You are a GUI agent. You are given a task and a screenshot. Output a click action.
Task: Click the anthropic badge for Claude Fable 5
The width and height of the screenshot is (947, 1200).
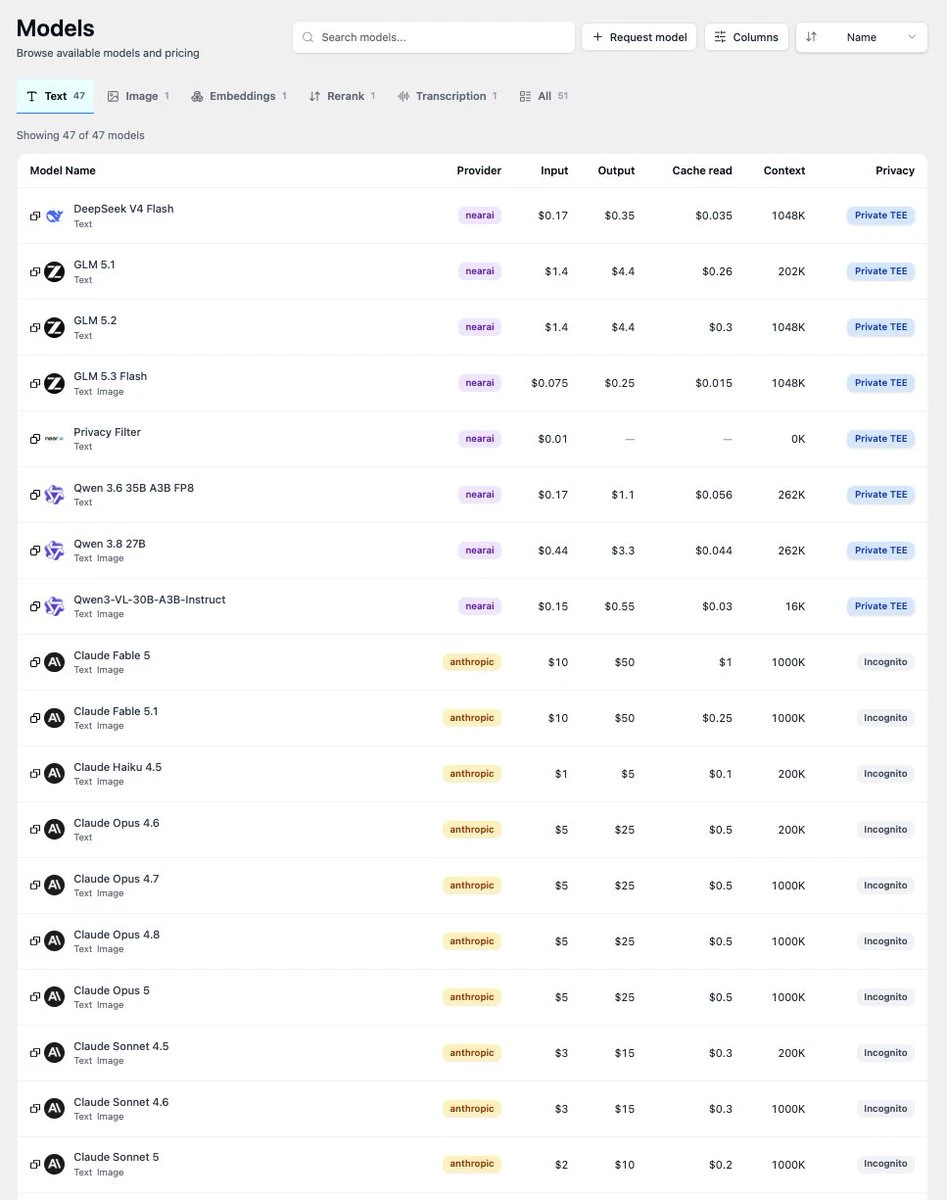pyautogui.click(x=472, y=662)
